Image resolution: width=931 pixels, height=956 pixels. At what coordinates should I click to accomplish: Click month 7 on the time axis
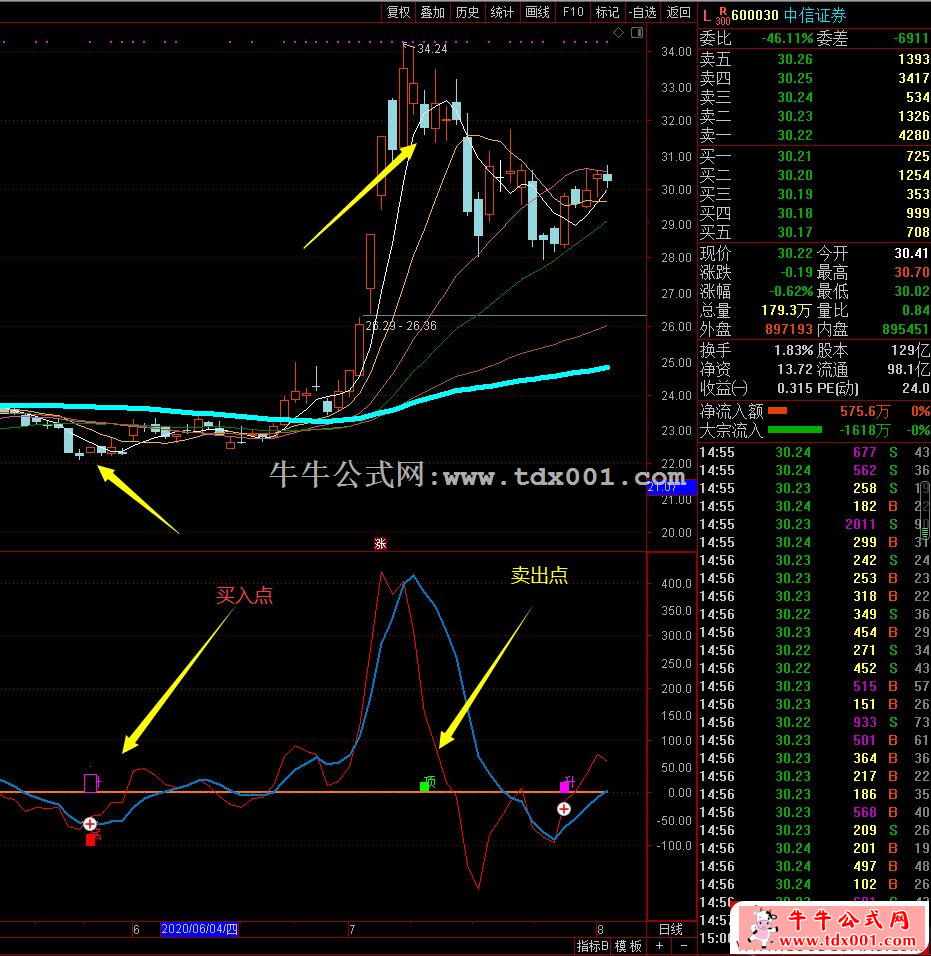352,930
